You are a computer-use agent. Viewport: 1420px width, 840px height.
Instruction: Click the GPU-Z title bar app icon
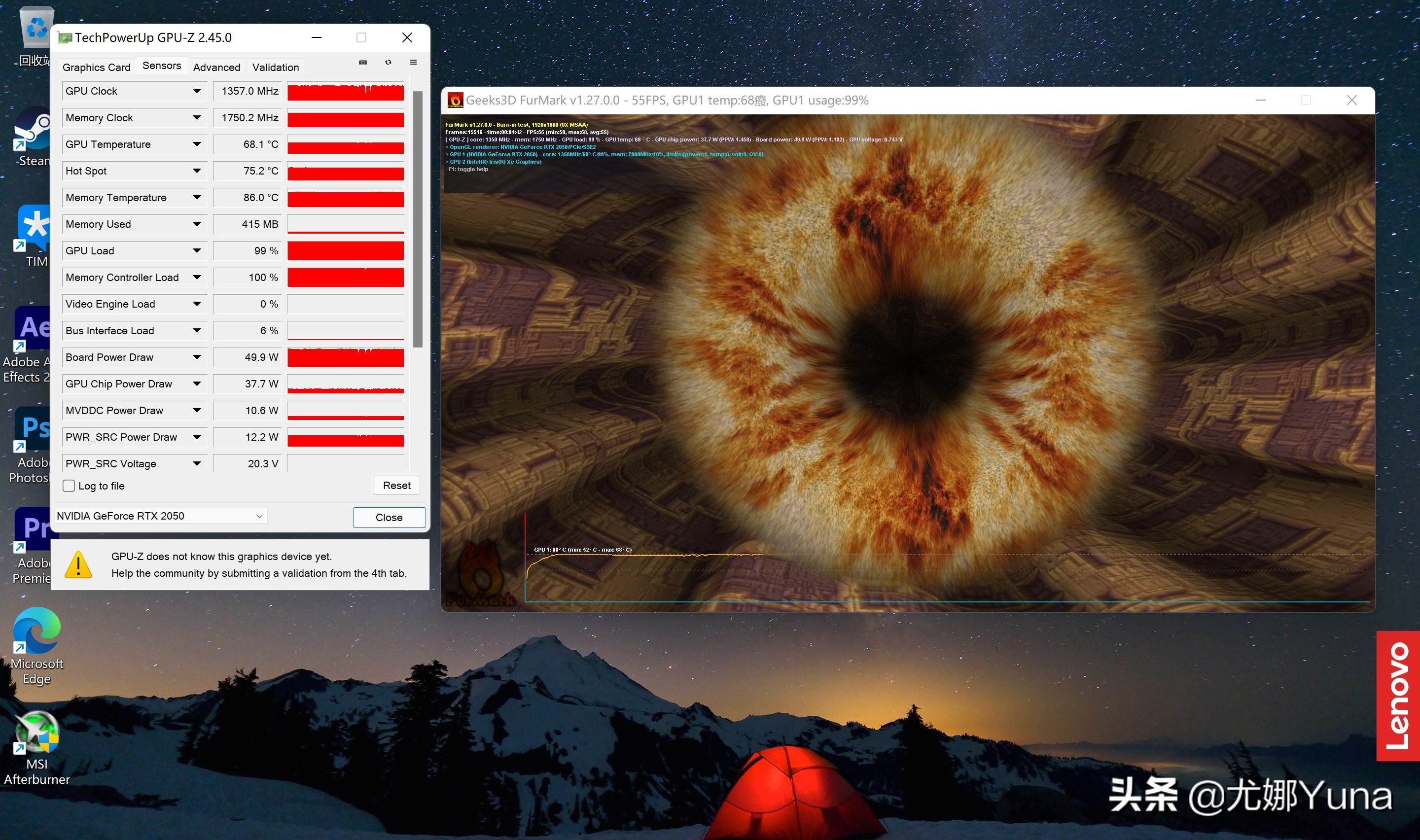click(x=66, y=38)
